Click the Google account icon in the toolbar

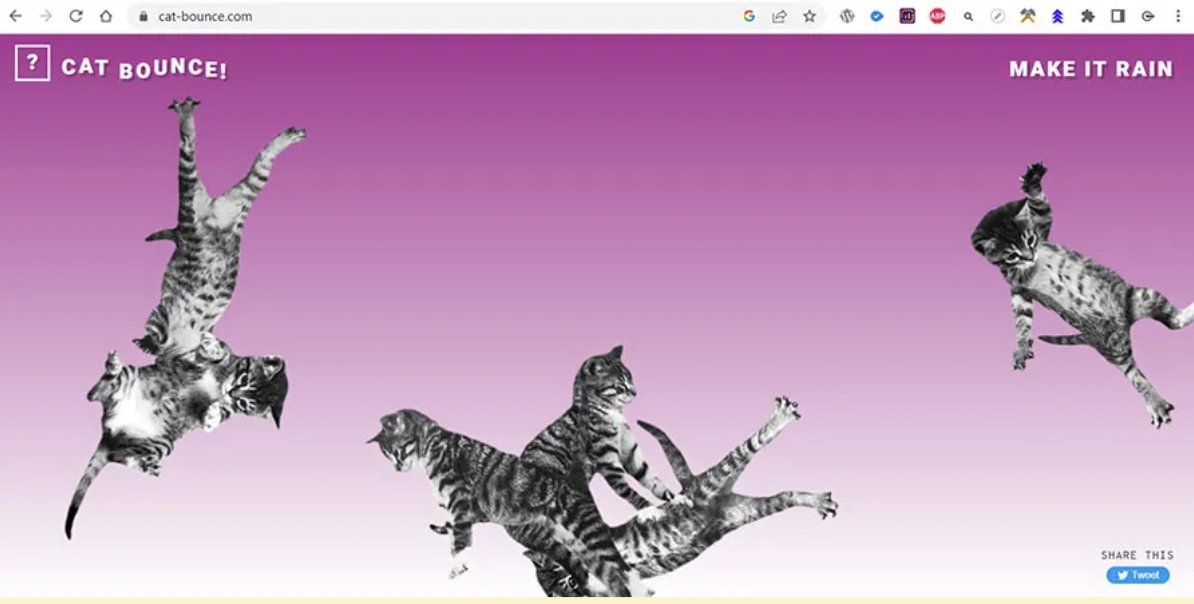point(750,16)
